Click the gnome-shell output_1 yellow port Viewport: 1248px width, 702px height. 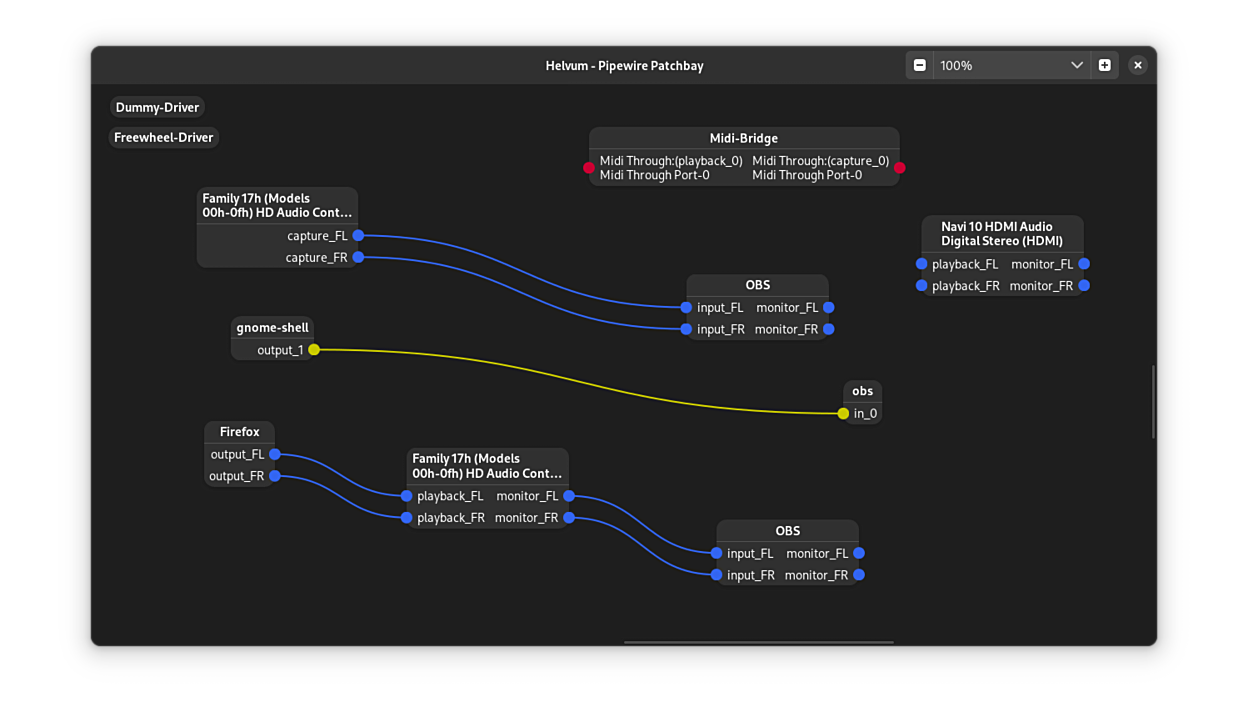coord(314,350)
